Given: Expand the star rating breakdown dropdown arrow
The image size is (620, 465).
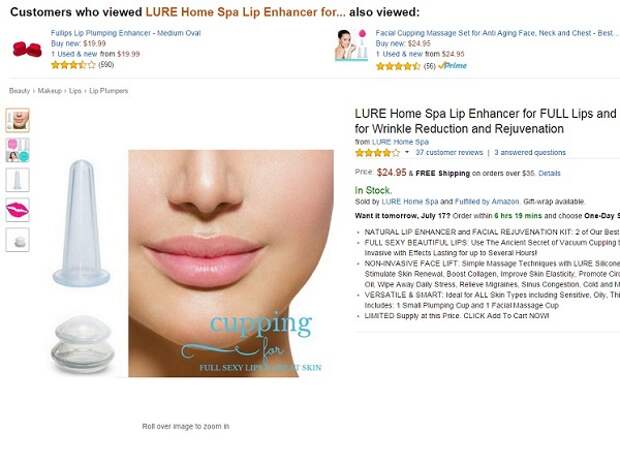Looking at the screenshot, I should coord(406,152).
